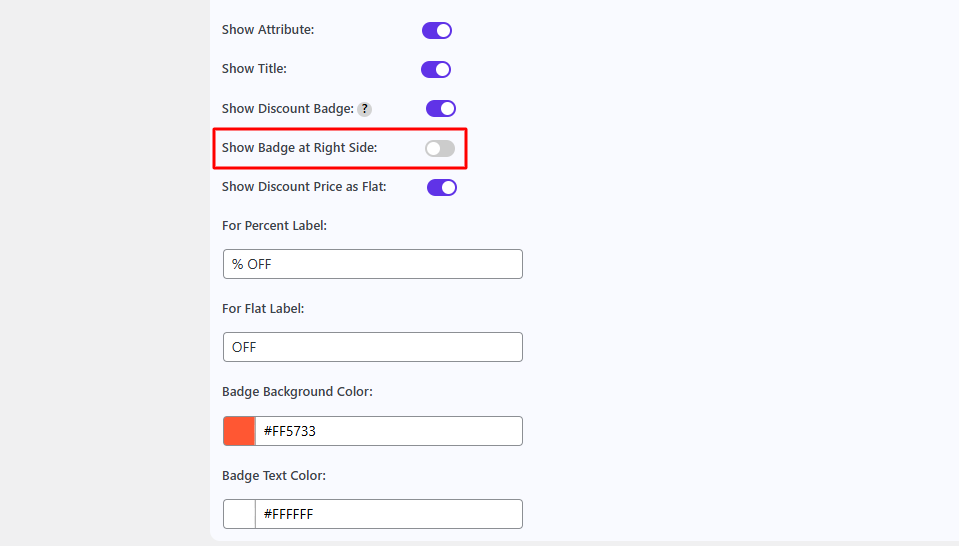Click the "Show Attribute:" label text
959x546 pixels.
pyautogui.click(x=268, y=30)
